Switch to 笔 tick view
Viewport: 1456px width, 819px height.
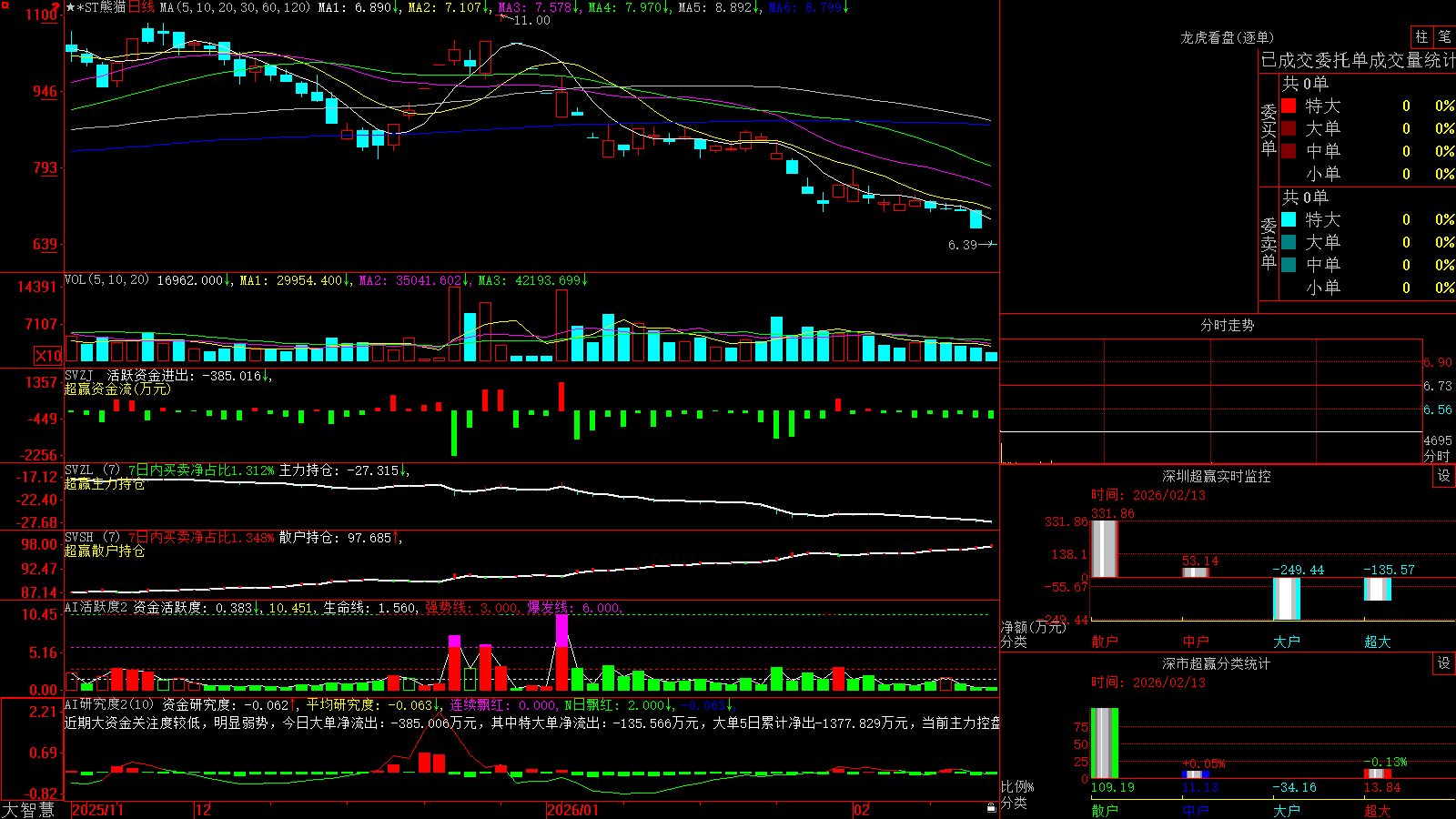click(x=1444, y=36)
